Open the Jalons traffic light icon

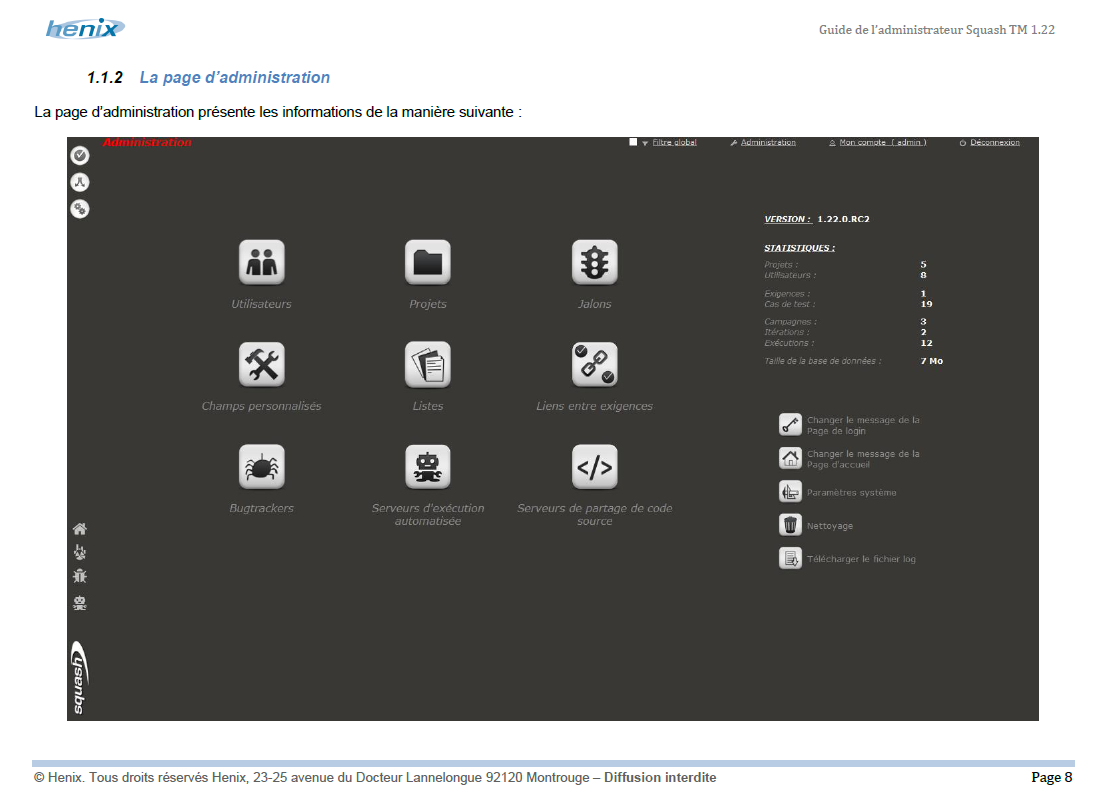[x=594, y=262]
